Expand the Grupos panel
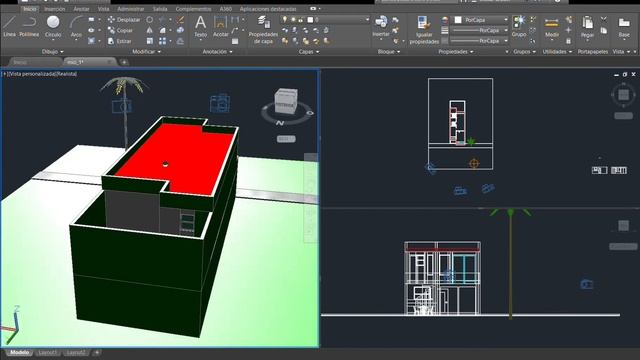Screen dimensions: 640x360 [x=524, y=52]
